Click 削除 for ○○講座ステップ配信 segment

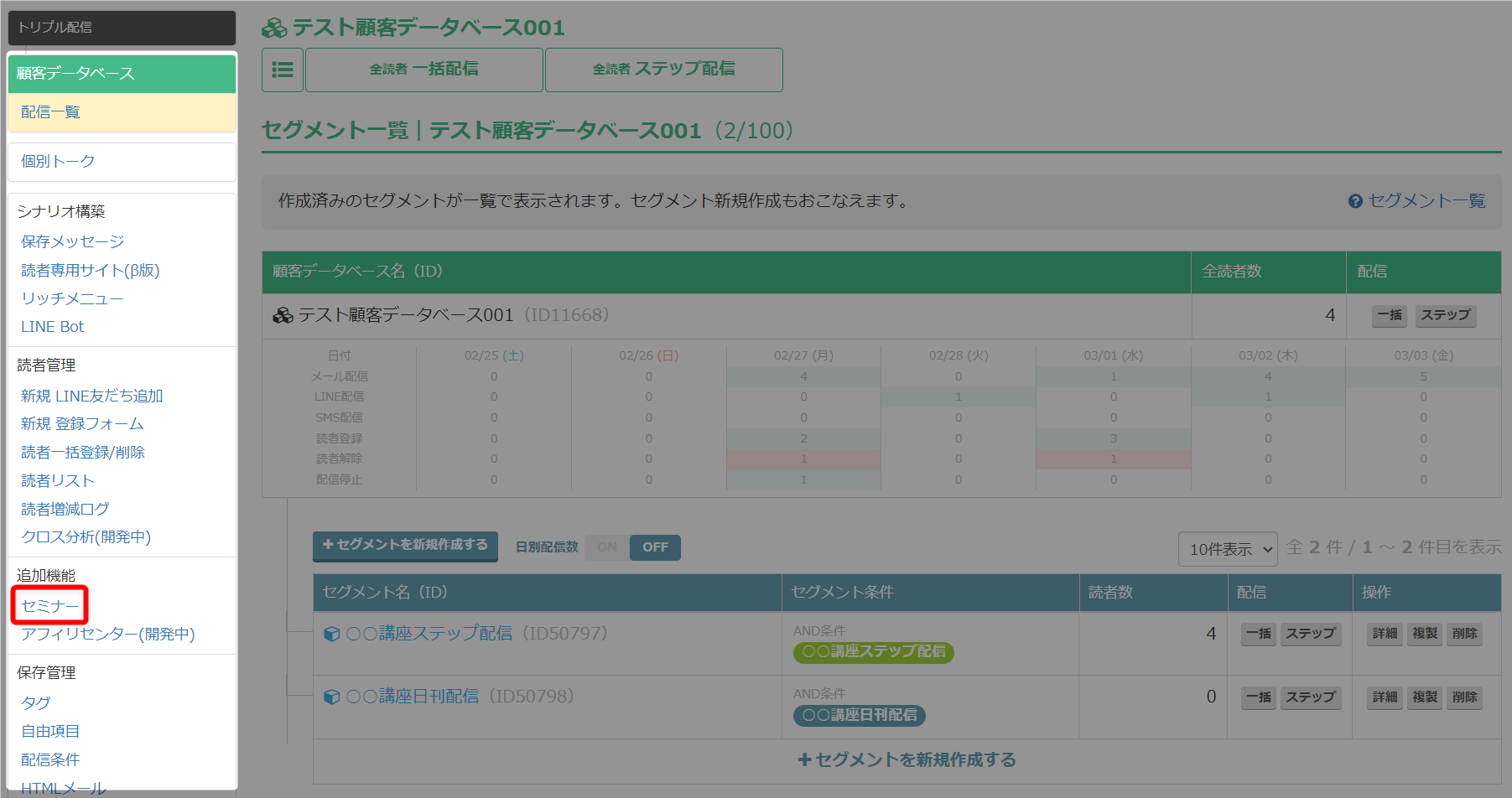click(x=1465, y=635)
